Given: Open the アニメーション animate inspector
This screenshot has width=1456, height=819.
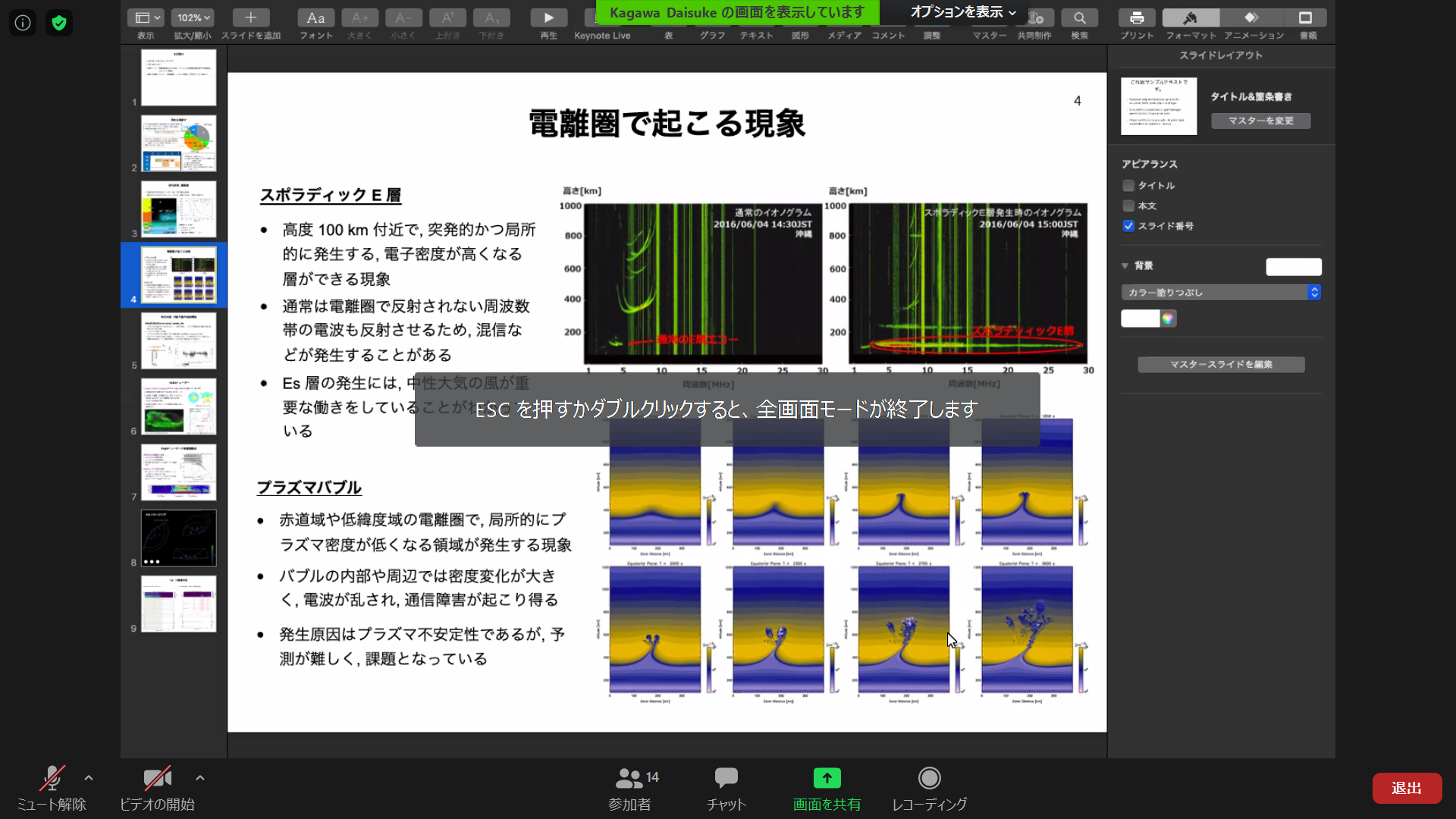Looking at the screenshot, I should (1252, 17).
